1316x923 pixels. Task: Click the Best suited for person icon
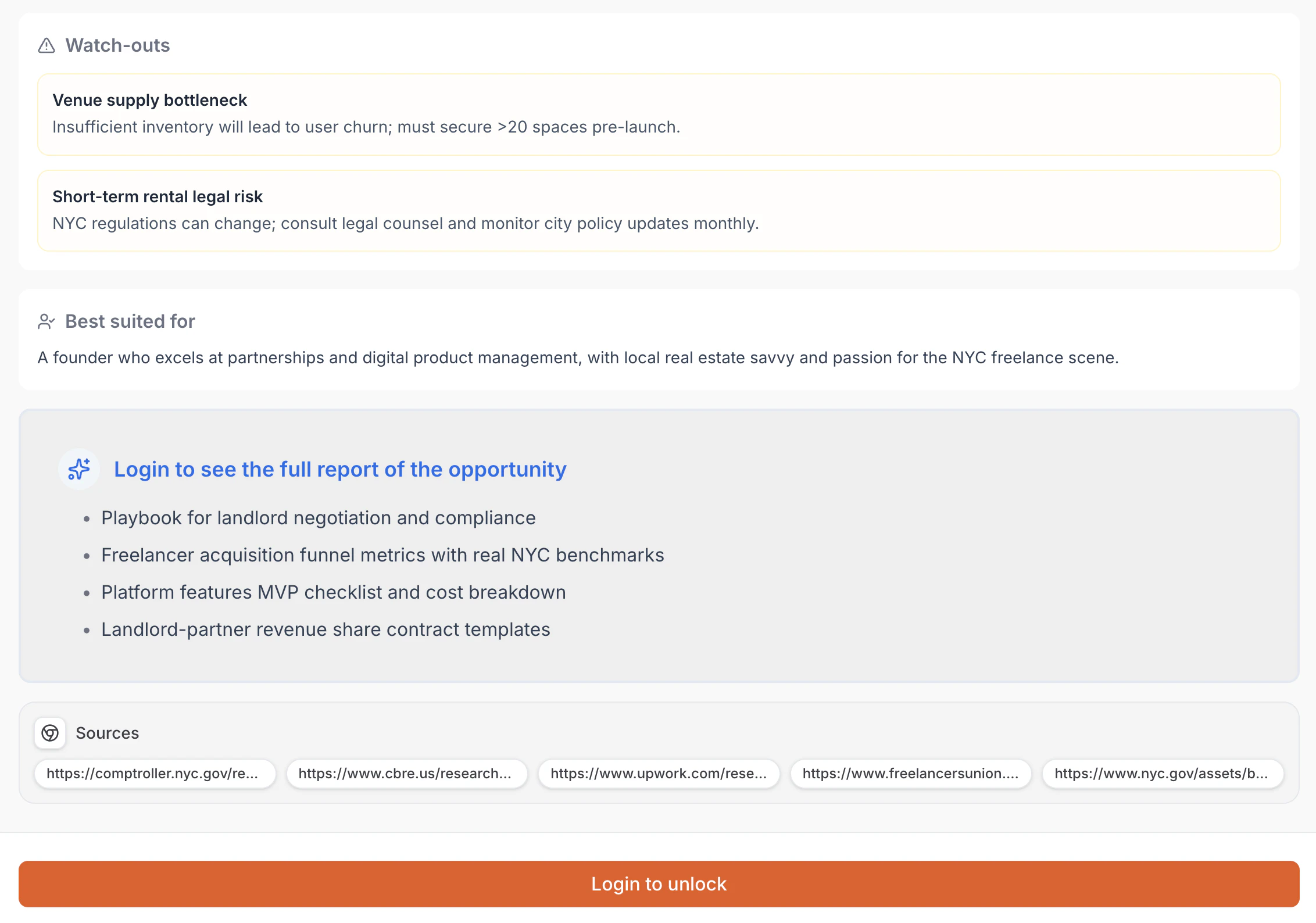[46, 321]
